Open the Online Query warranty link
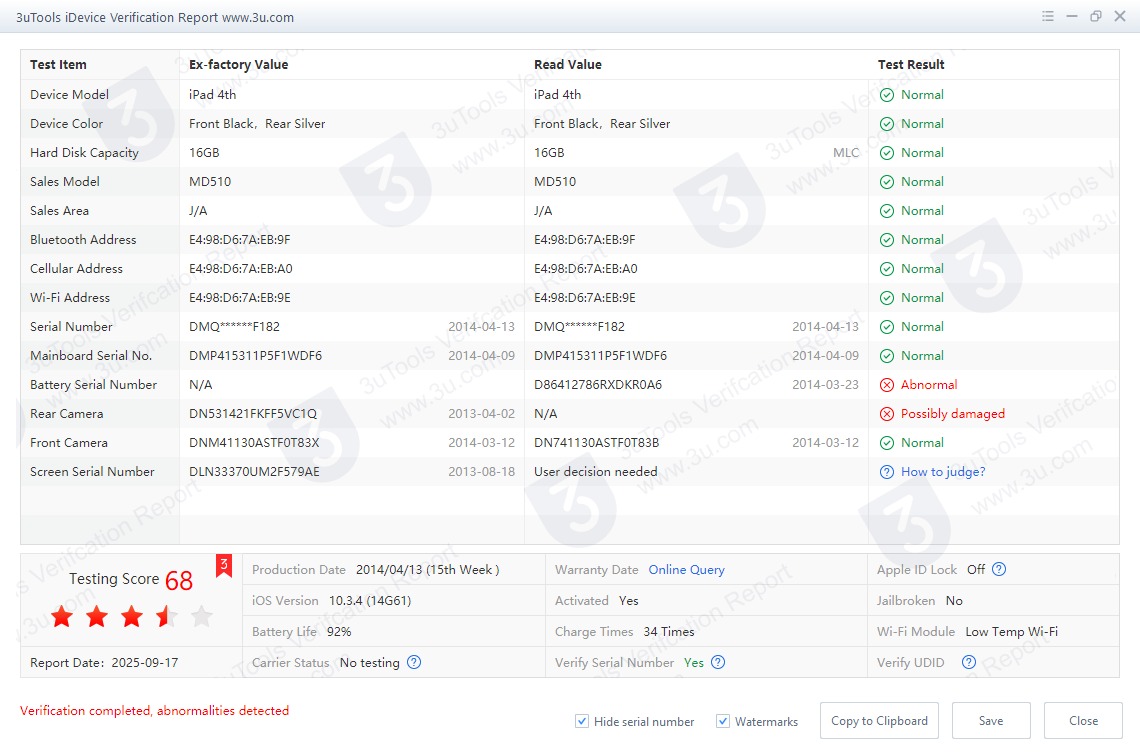 click(x=686, y=570)
